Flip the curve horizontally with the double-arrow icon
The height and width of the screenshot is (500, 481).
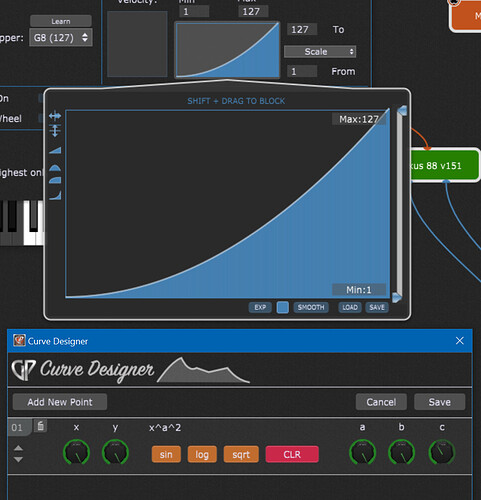[x=55, y=116]
